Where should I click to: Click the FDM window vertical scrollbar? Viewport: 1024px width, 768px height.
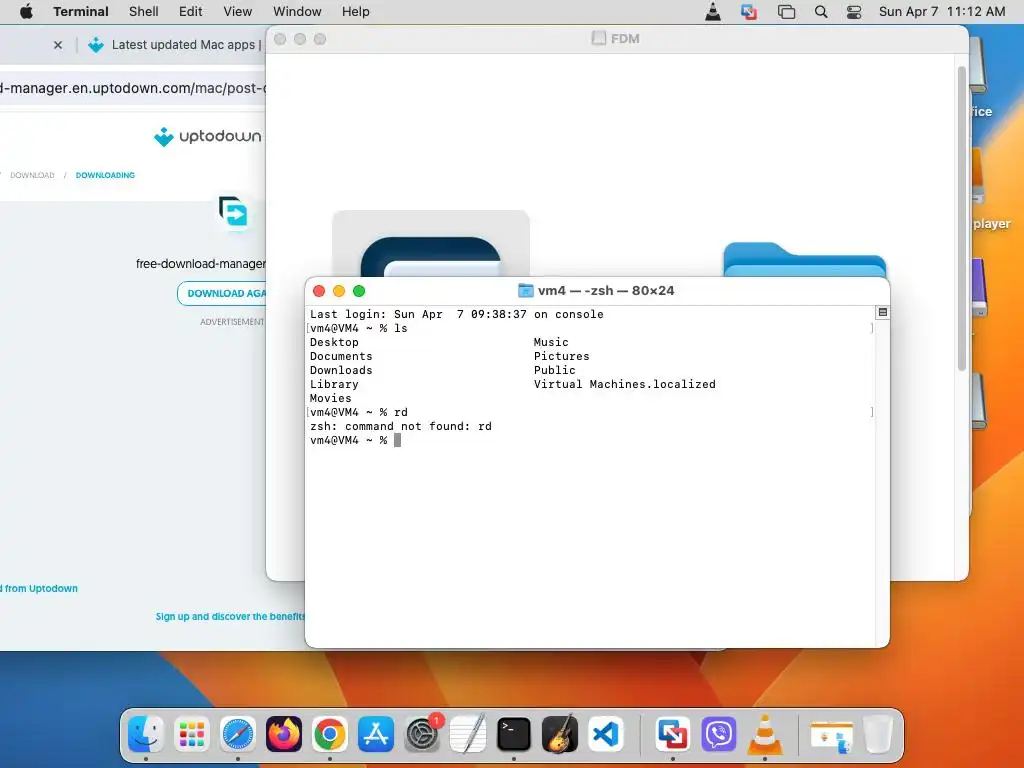point(961,219)
